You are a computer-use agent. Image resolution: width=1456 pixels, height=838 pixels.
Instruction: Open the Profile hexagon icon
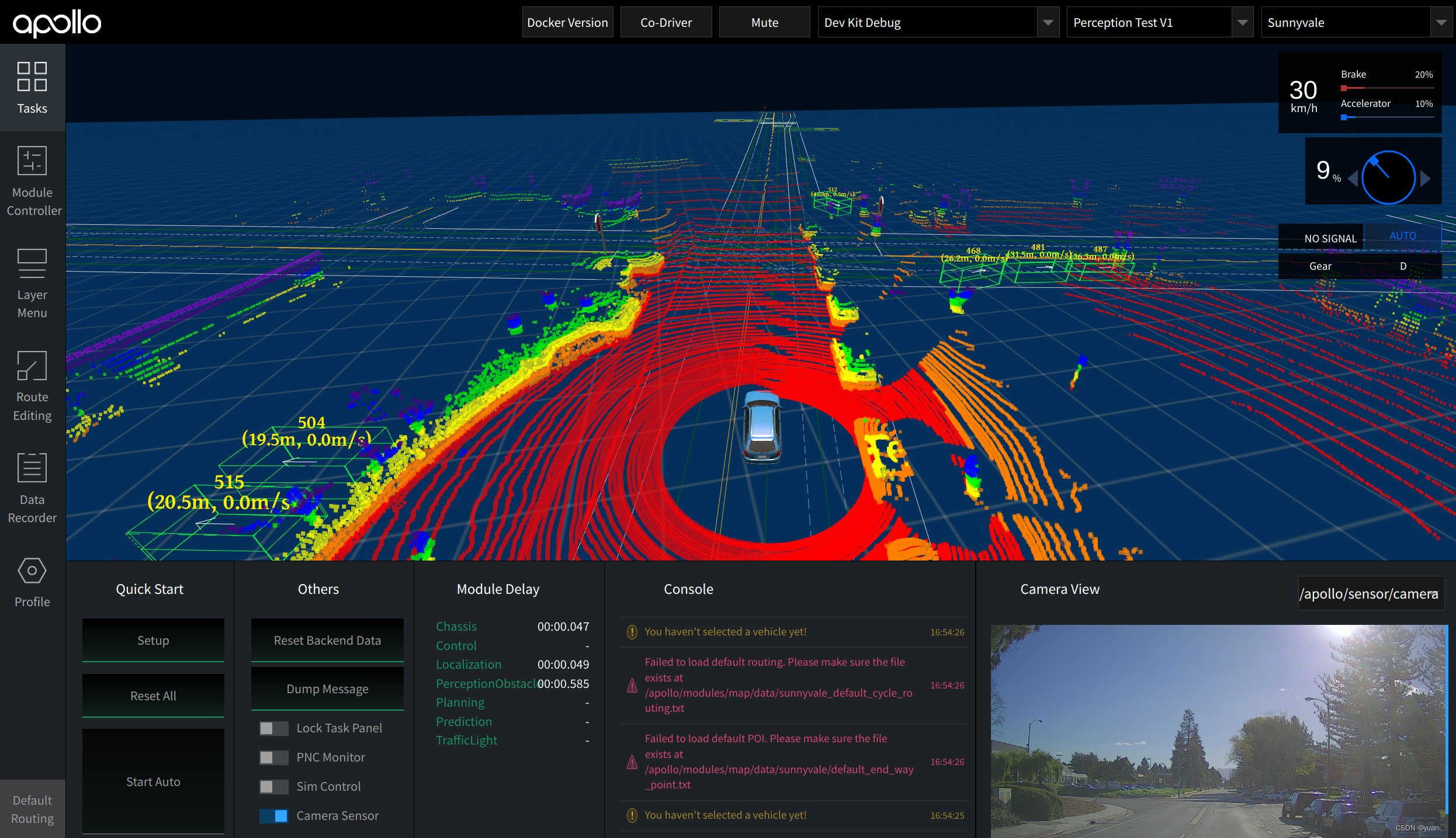point(32,571)
